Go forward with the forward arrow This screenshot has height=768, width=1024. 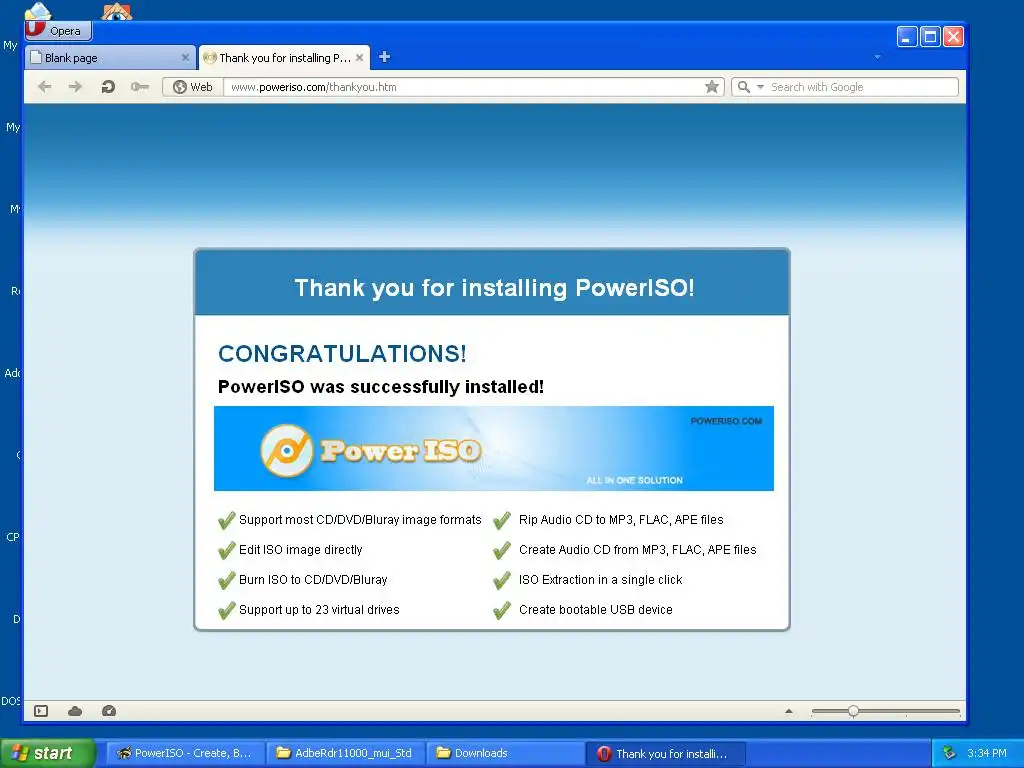point(76,86)
